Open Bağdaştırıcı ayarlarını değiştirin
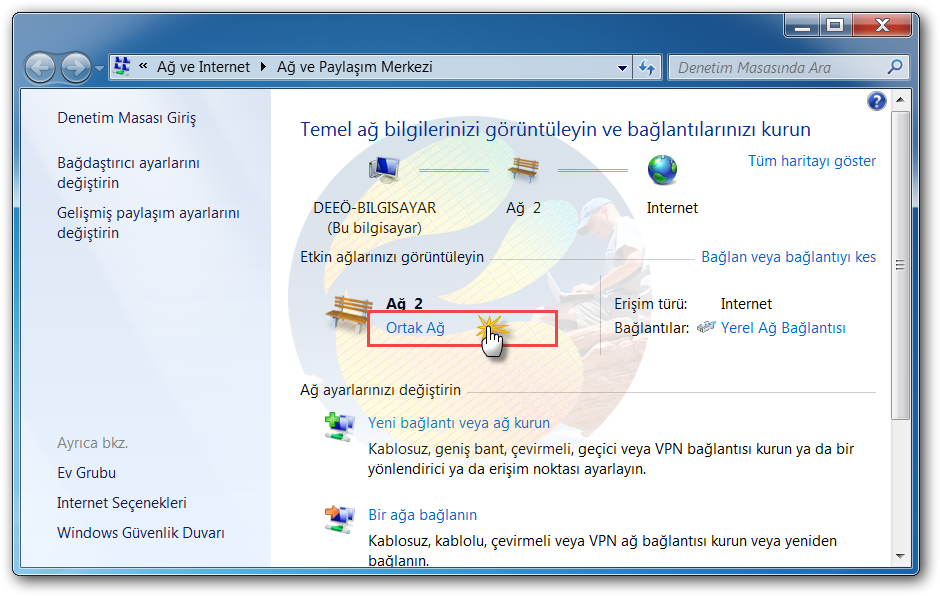Image resolution: width=940 pixels, height=596 pixels. 128,173
